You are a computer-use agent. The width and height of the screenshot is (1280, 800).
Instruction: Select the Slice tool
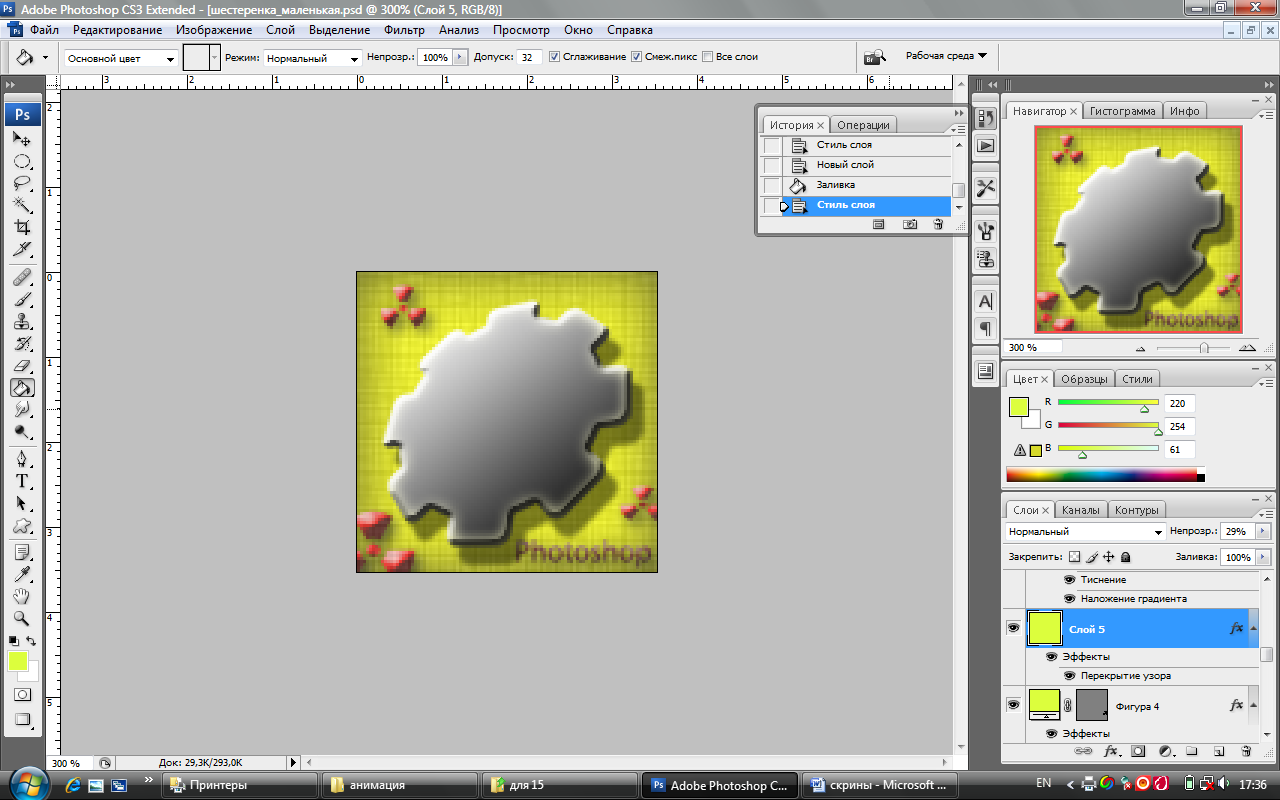pos(22,249)
